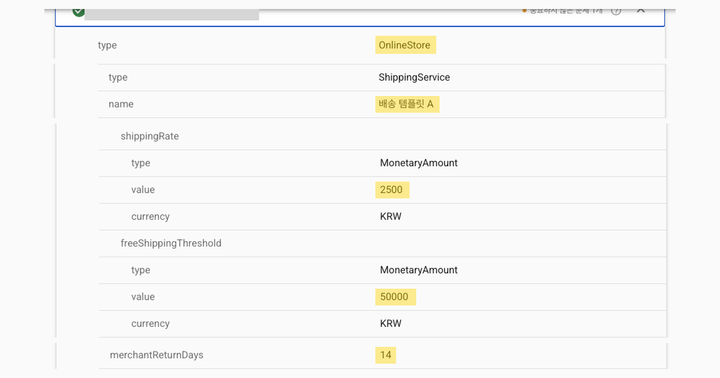Click the merchantReturnDays property label
The width and height of the screenshot is (720, 378).
tap(156, 355)
